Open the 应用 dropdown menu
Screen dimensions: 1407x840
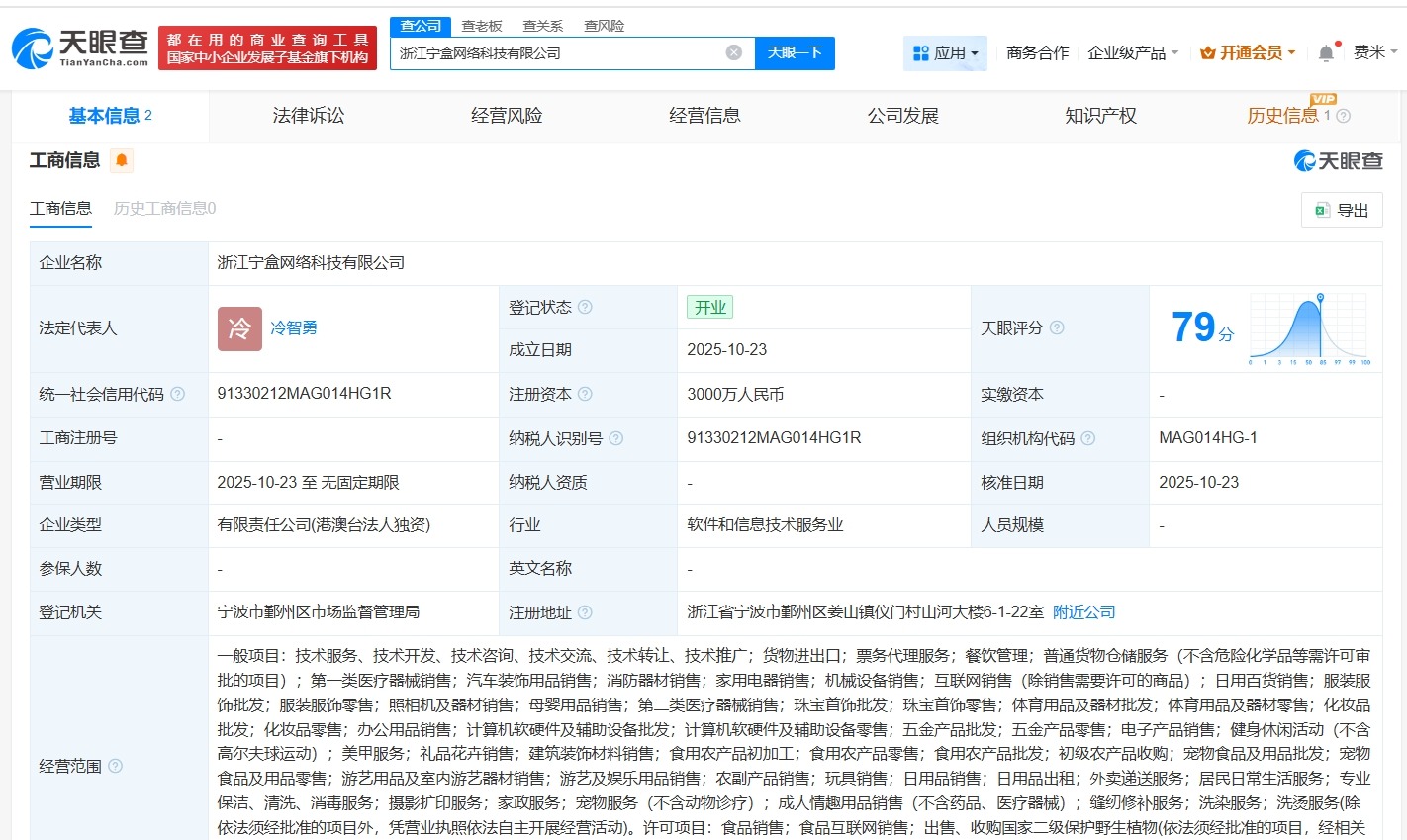(x=945, y=52)
